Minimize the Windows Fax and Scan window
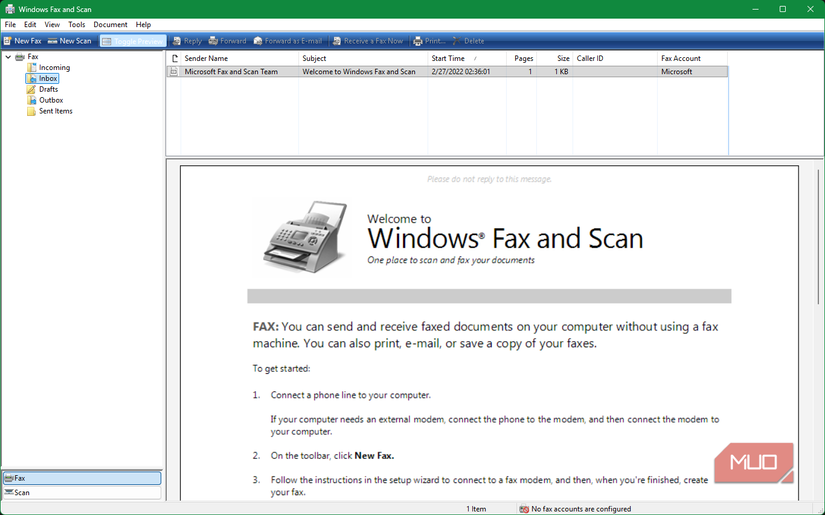The width and height of the screenshot is (825, 515). tap(756, 9)
